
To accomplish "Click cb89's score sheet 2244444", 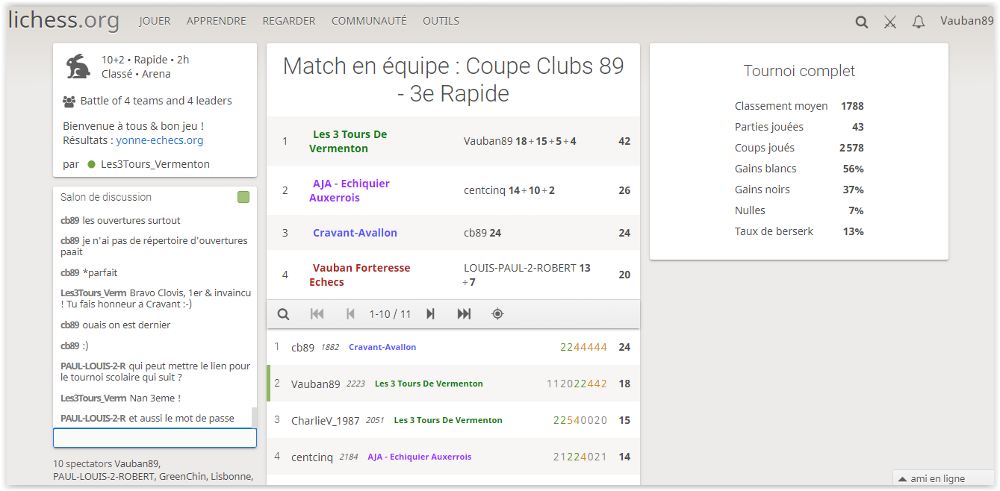I will (584, 348).
